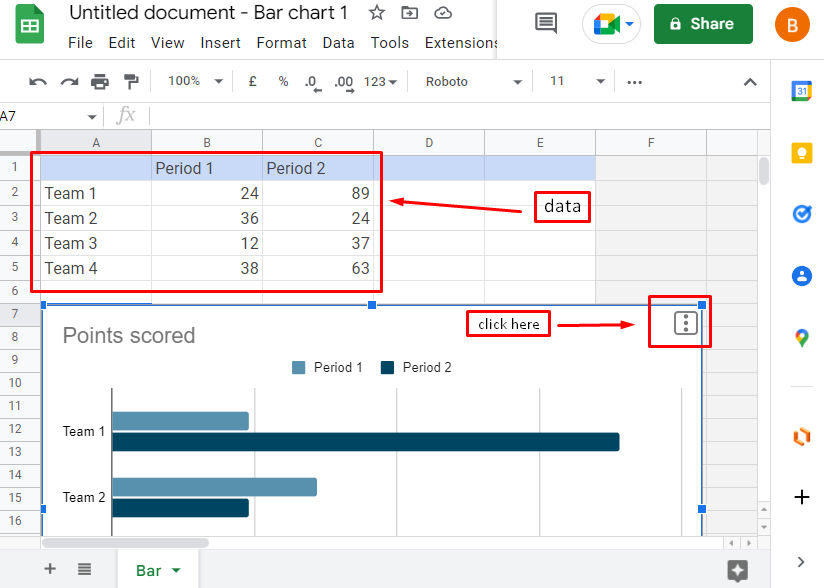Open the 123 number format dropdown
Viewport: 824px width, 588px height.
[x=380, y=82]
